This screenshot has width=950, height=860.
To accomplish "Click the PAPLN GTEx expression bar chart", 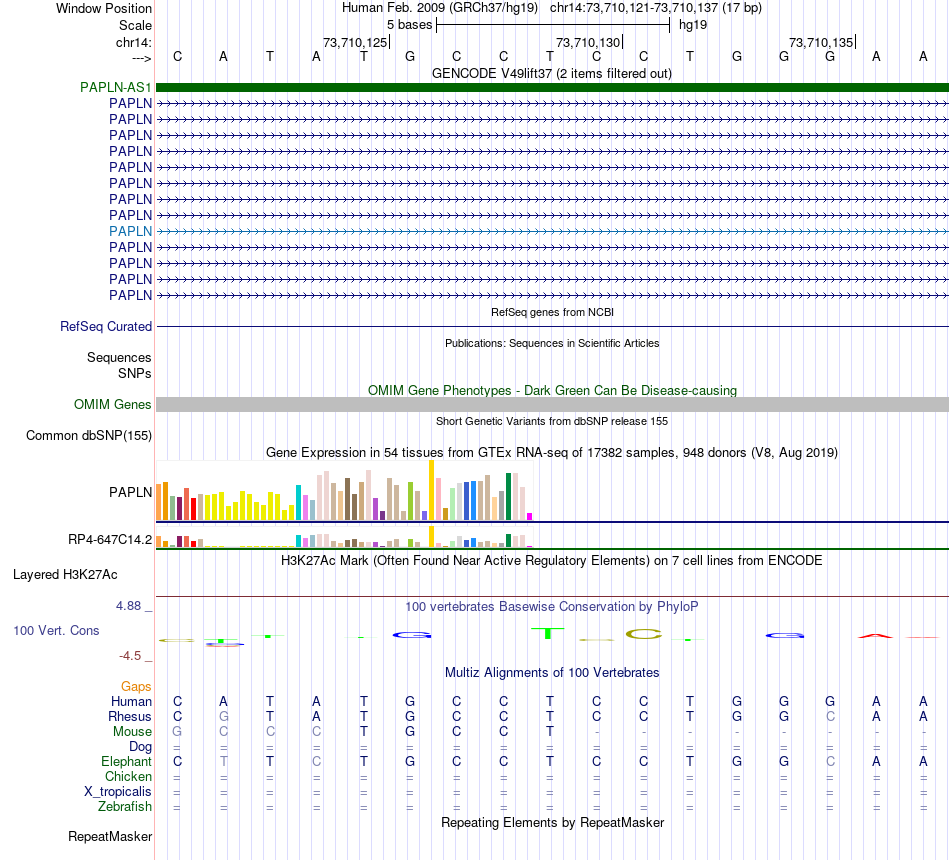I will coord(344,490).
